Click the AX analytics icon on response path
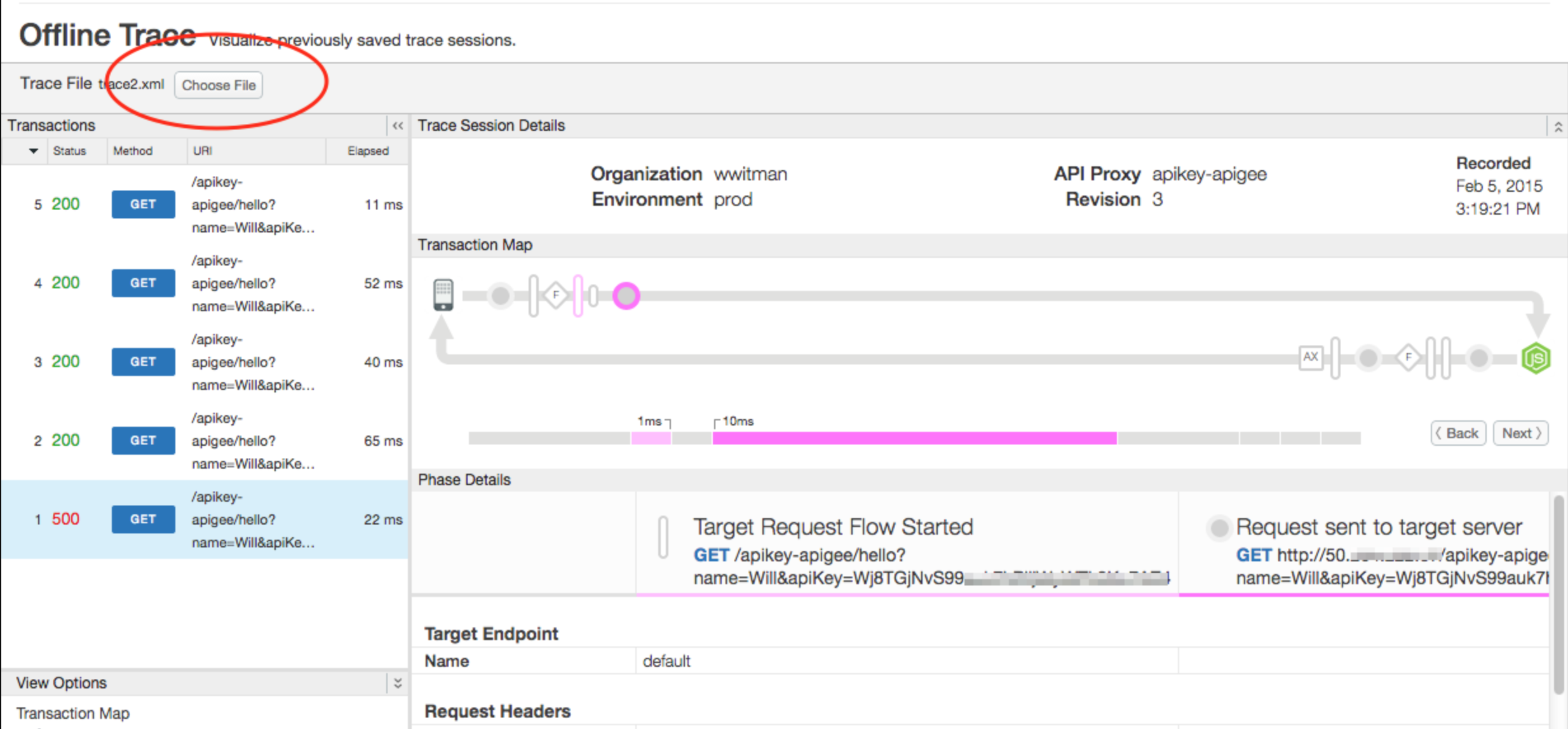This screenshot has height=729, width=1568. pos(1308,357)
